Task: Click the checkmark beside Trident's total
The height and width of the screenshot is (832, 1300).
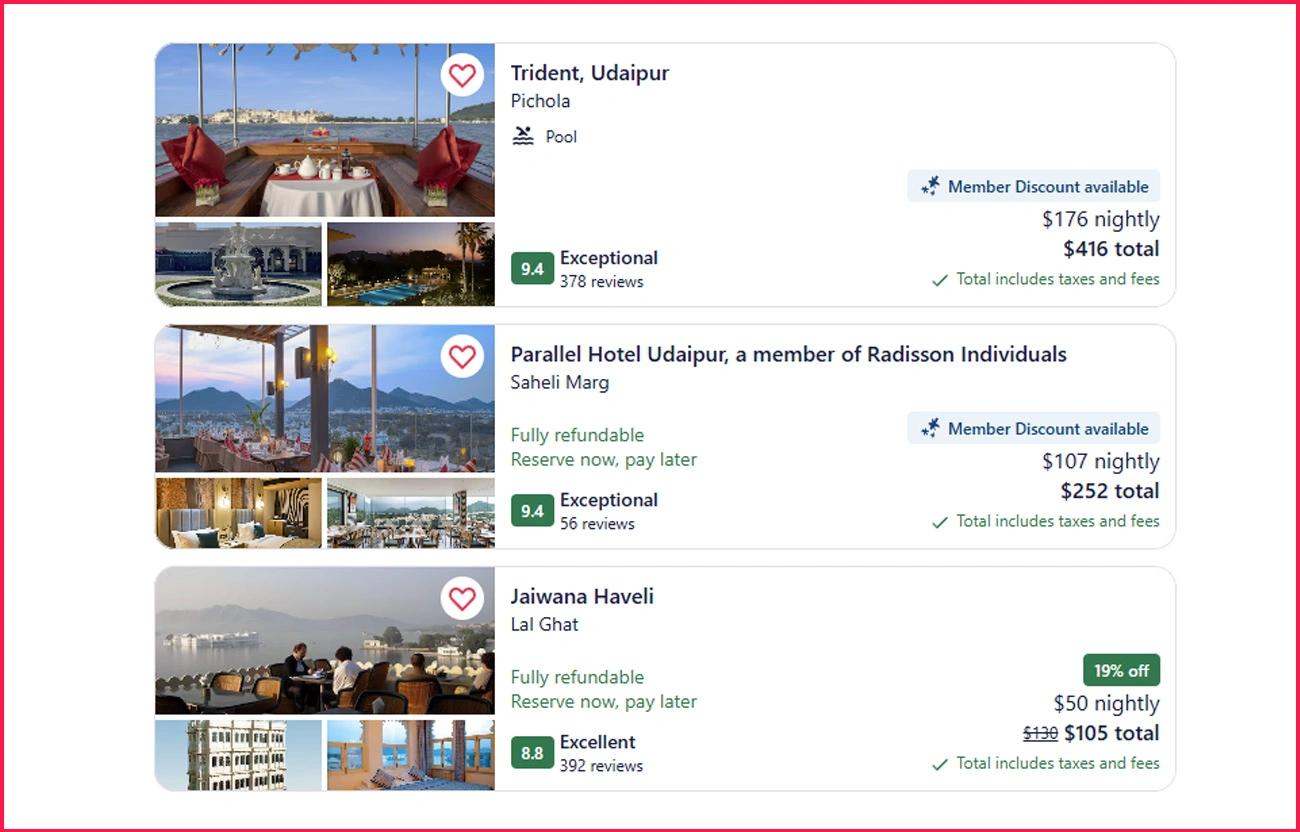Action: [940, 280]
